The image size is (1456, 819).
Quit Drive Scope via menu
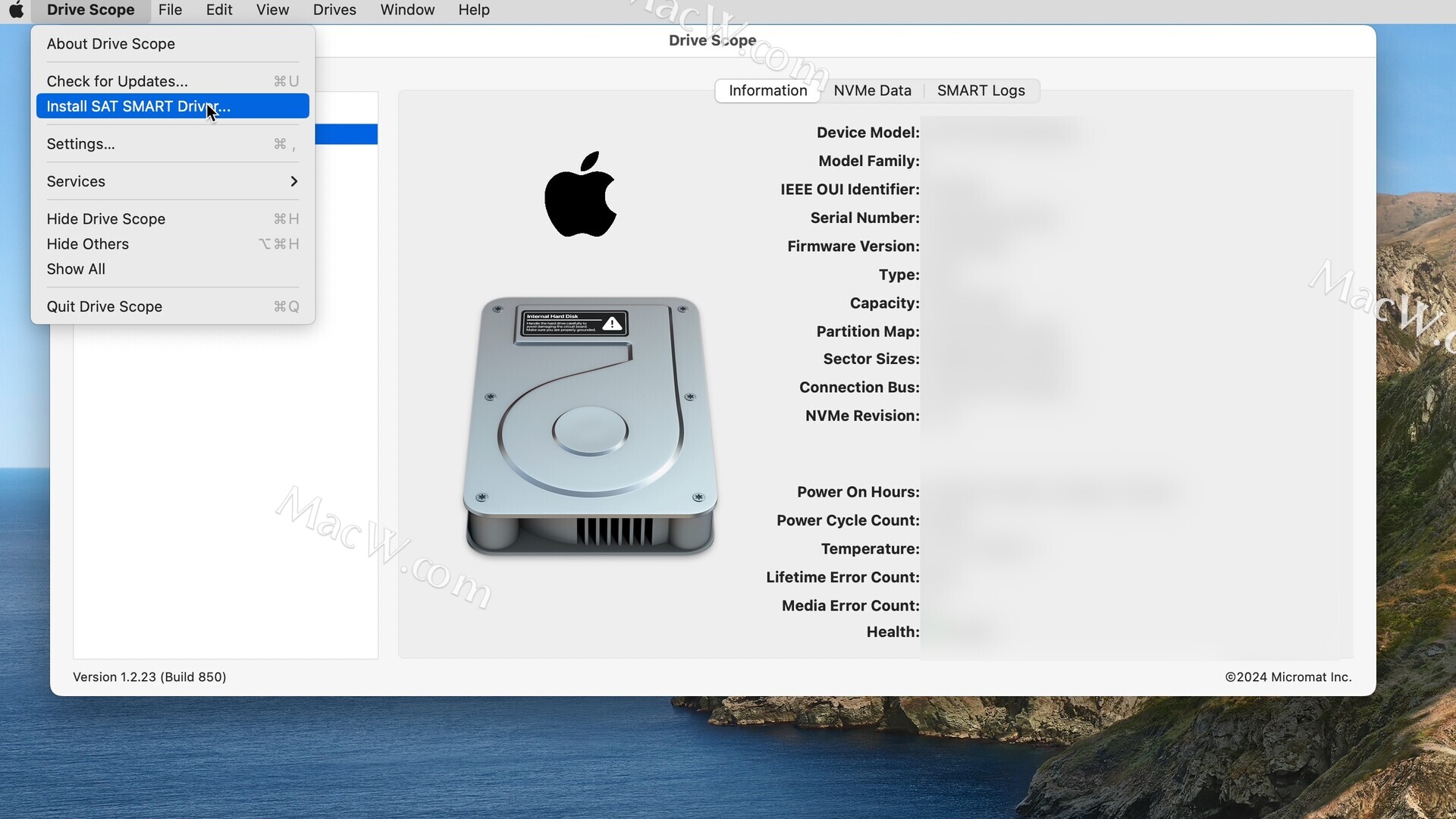[x=104, y=306]
